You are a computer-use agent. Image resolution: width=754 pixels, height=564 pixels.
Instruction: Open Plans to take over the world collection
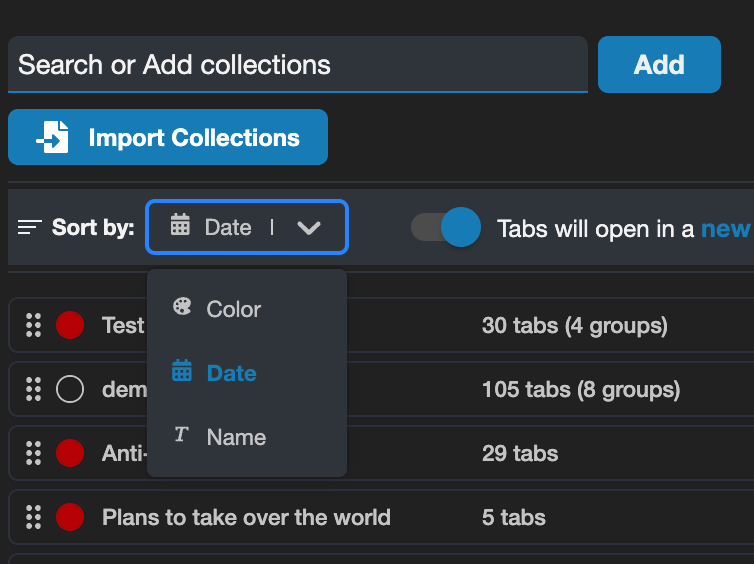pyautogui.click(x=246, y=517)
